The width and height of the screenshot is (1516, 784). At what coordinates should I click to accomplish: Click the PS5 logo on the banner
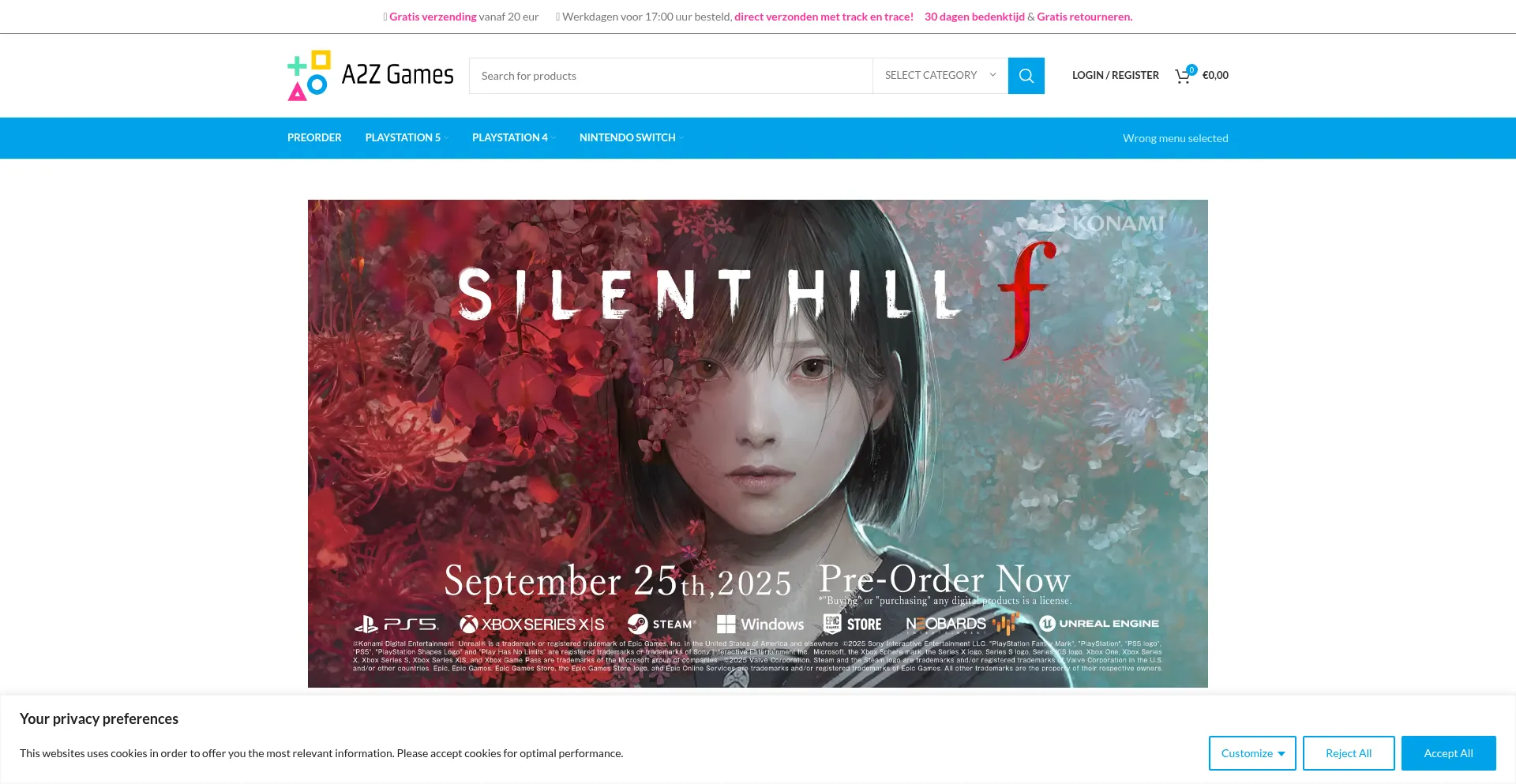[x=396, y=625]
